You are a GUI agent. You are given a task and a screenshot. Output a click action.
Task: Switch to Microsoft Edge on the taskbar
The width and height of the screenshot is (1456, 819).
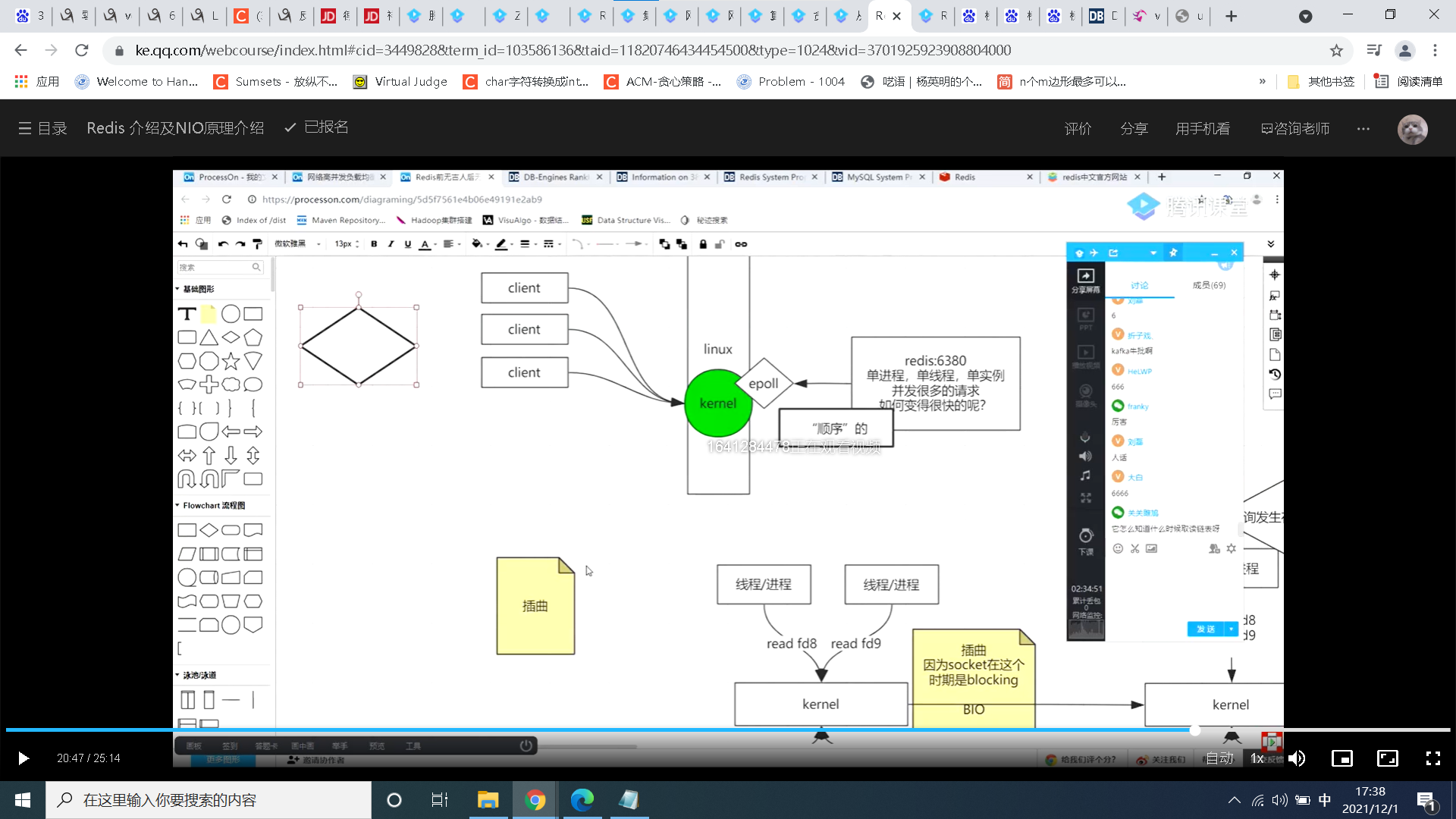582,800
